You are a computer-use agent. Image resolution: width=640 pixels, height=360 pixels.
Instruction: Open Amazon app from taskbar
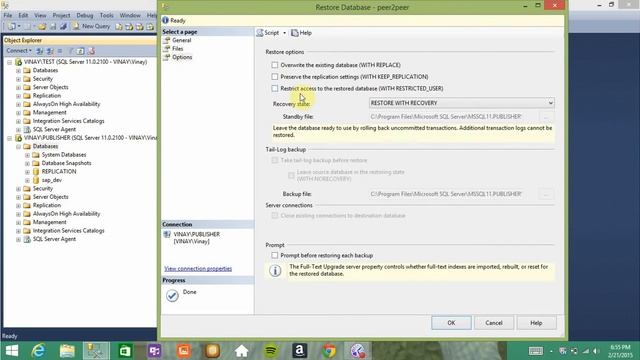point(300,351)
